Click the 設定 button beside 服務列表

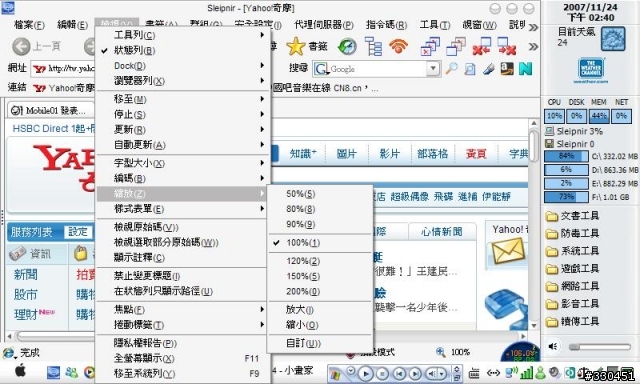click(78, 232)
